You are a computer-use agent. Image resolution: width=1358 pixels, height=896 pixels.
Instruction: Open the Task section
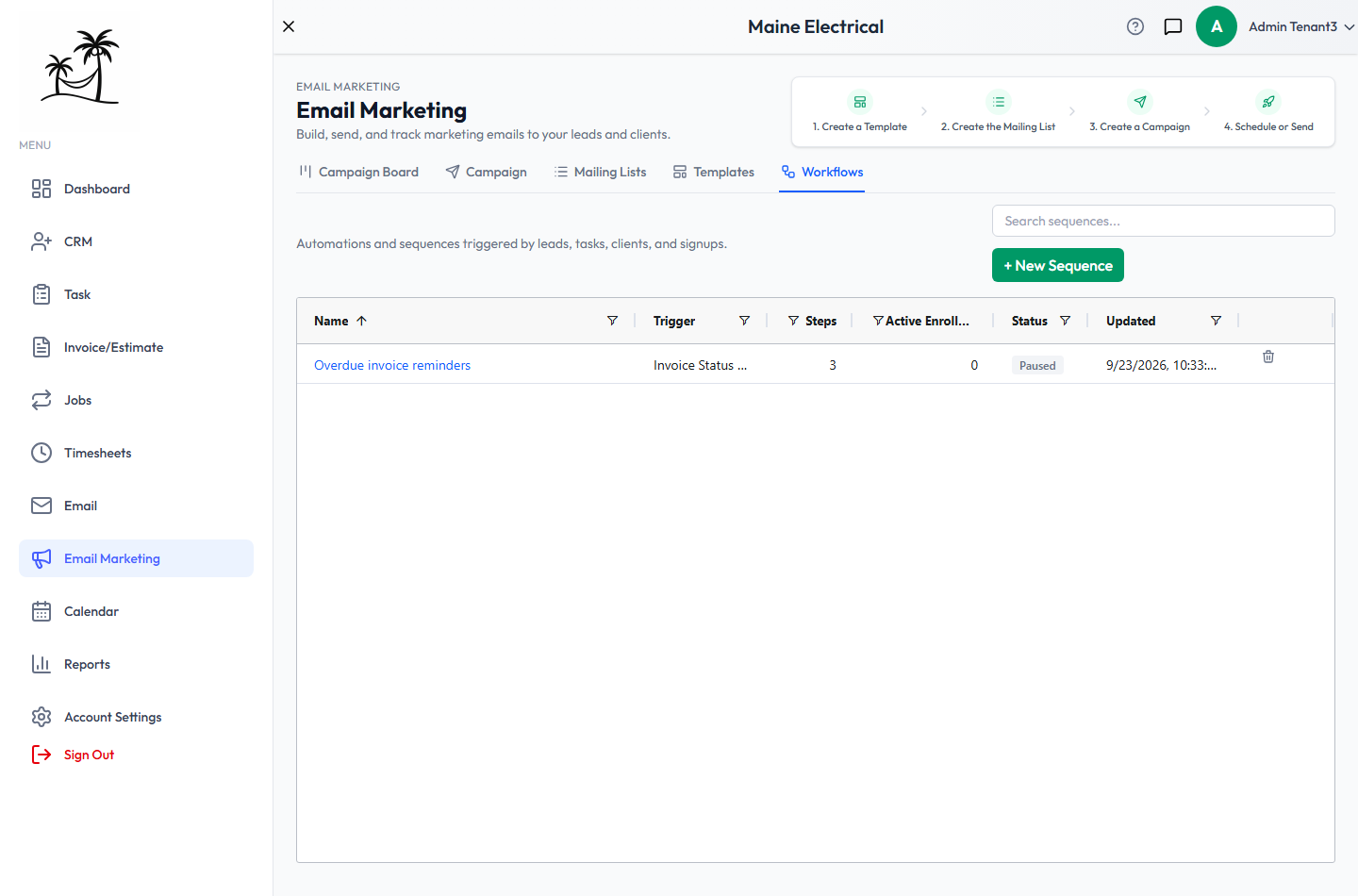point(136,294)
